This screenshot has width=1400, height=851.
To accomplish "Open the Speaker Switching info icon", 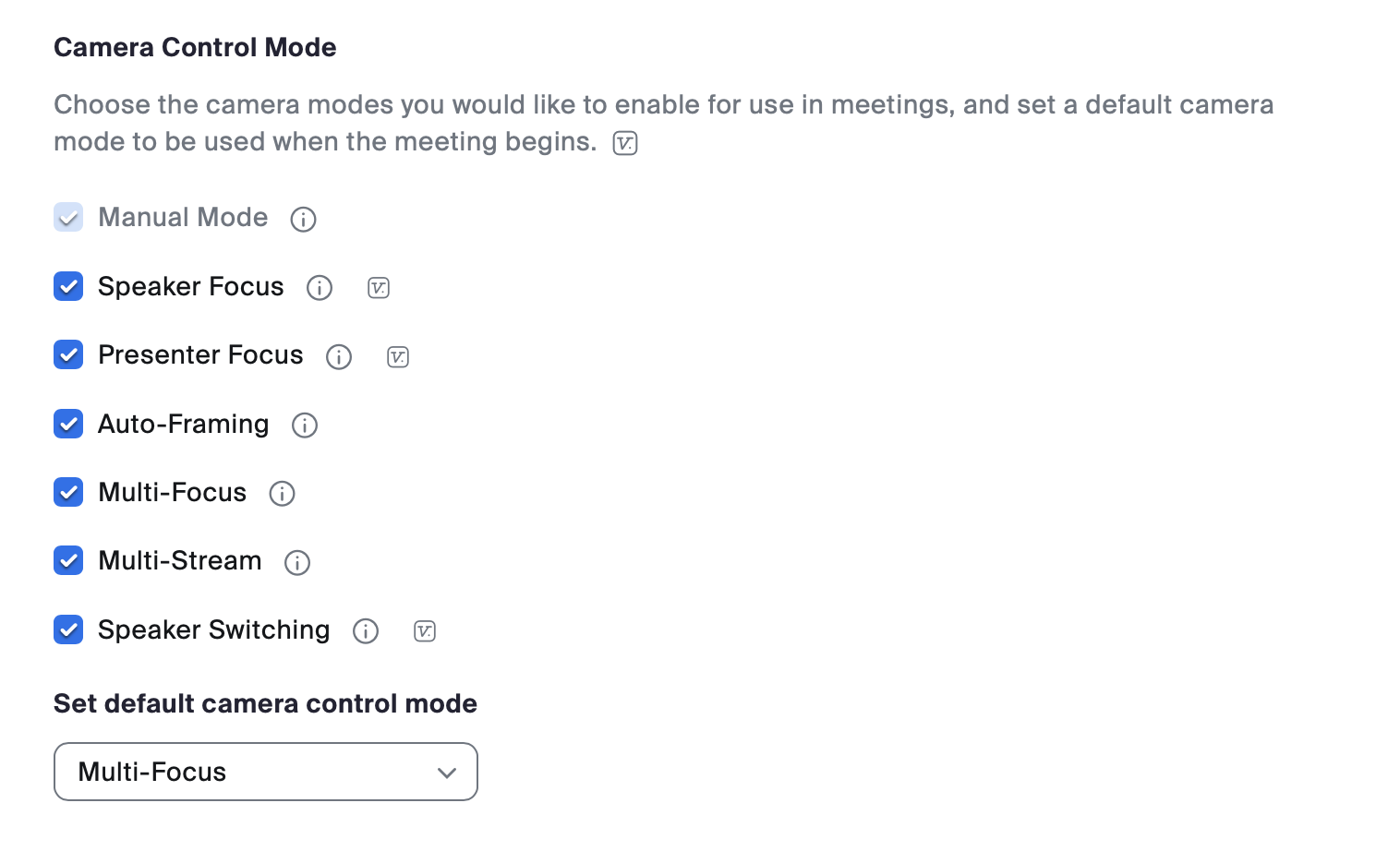I will tap(366, 631).
